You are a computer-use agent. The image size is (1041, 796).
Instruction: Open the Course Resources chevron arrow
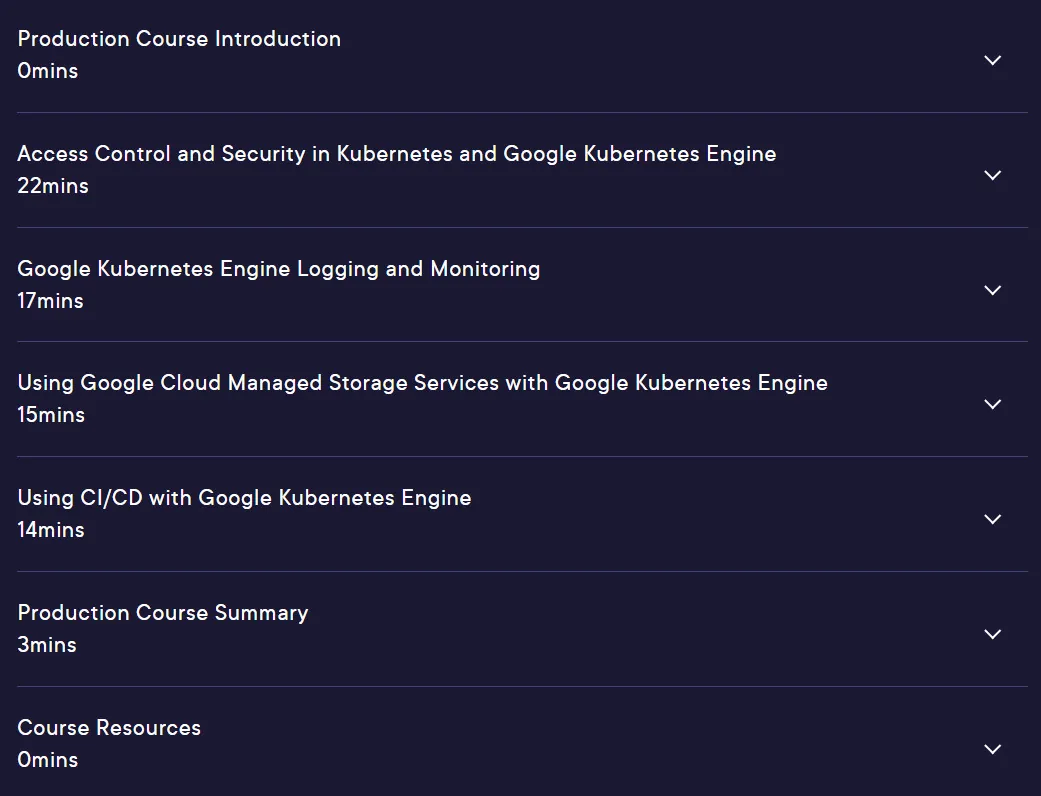click(x=993, y=749)
